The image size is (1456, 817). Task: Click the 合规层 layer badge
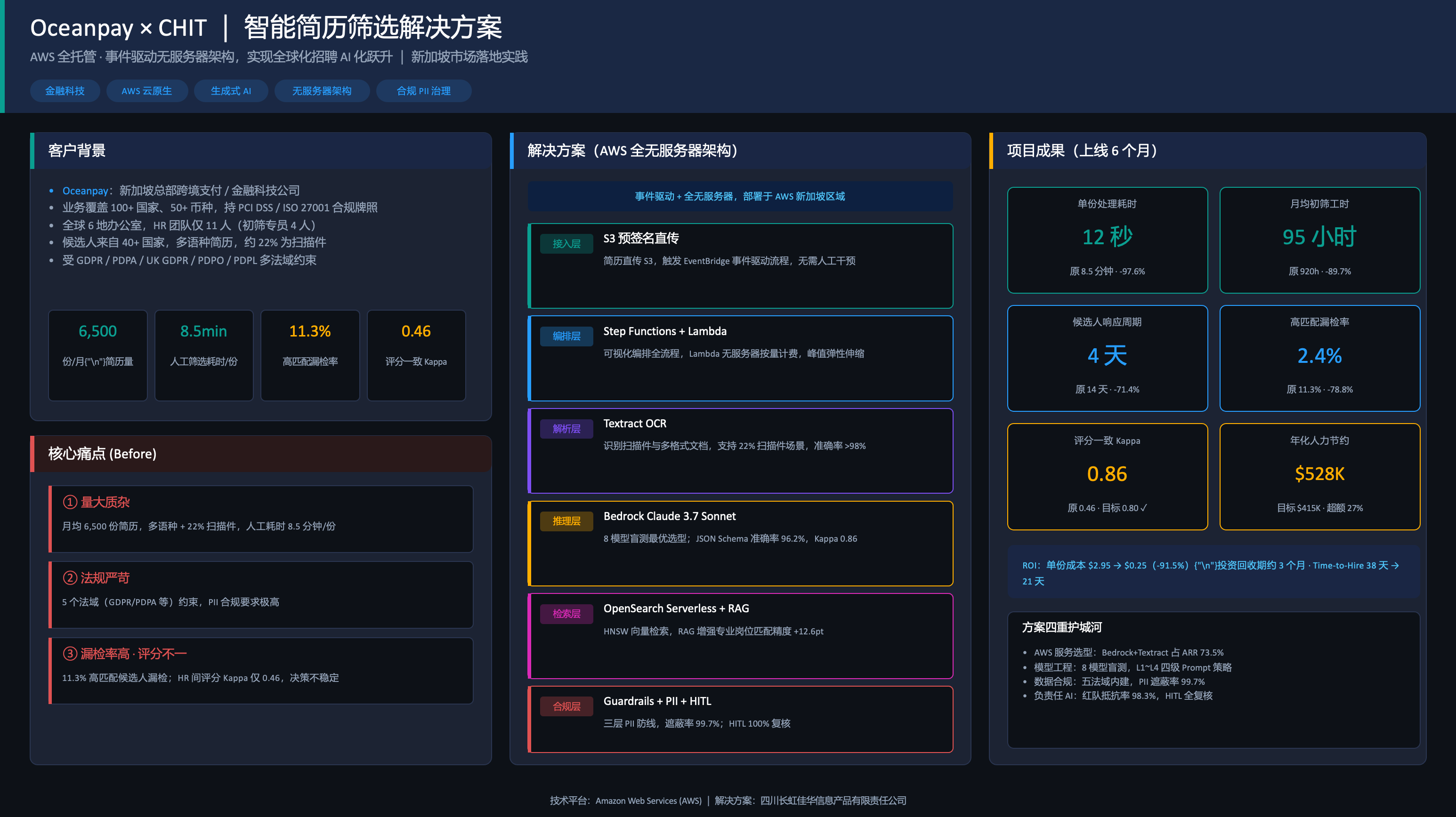566,706
